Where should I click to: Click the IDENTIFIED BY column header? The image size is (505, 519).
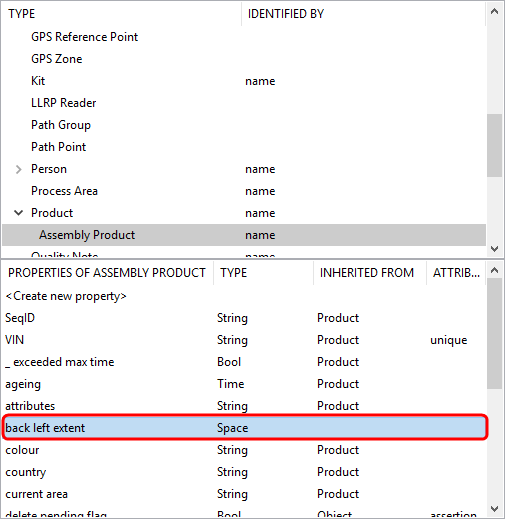click(363, 14)
